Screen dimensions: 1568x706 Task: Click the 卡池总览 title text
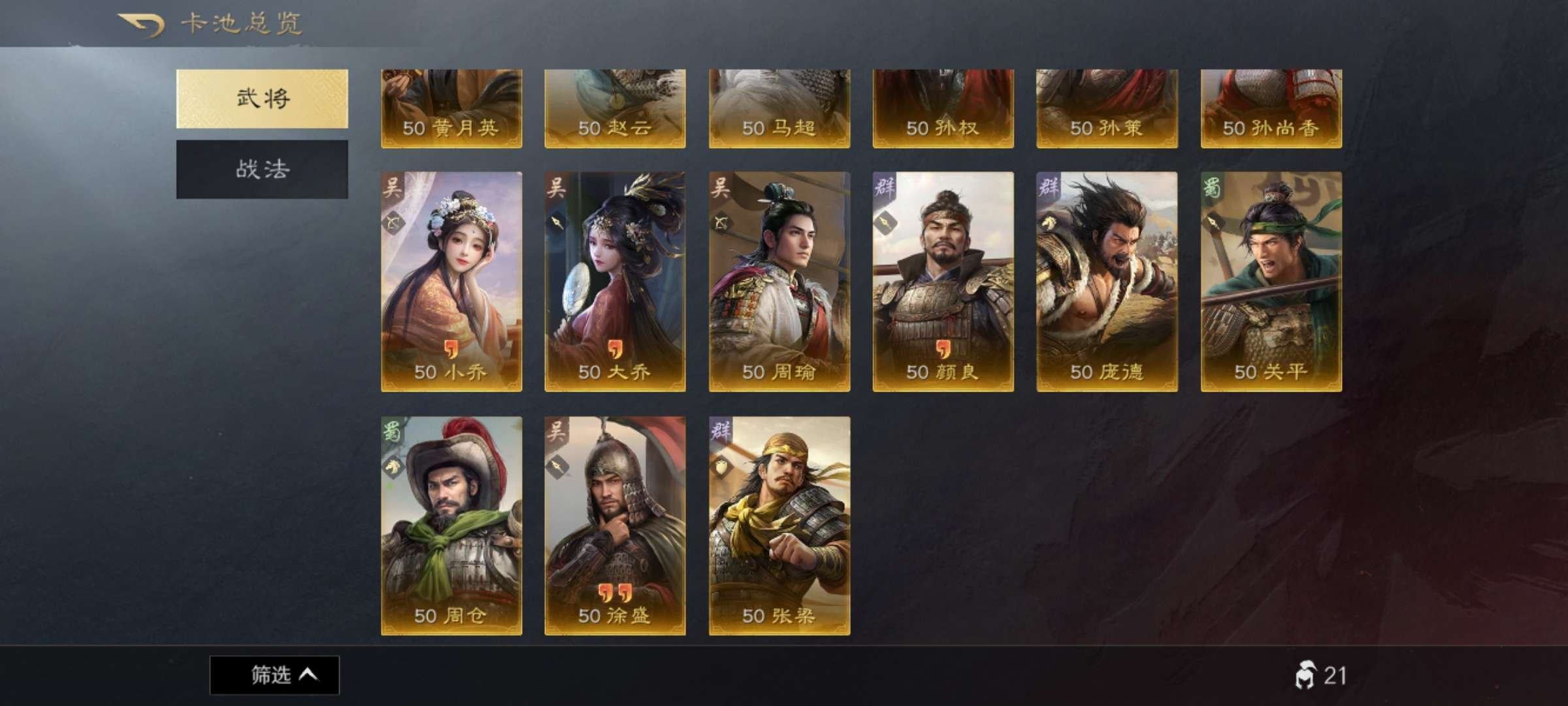click(241, 24)
